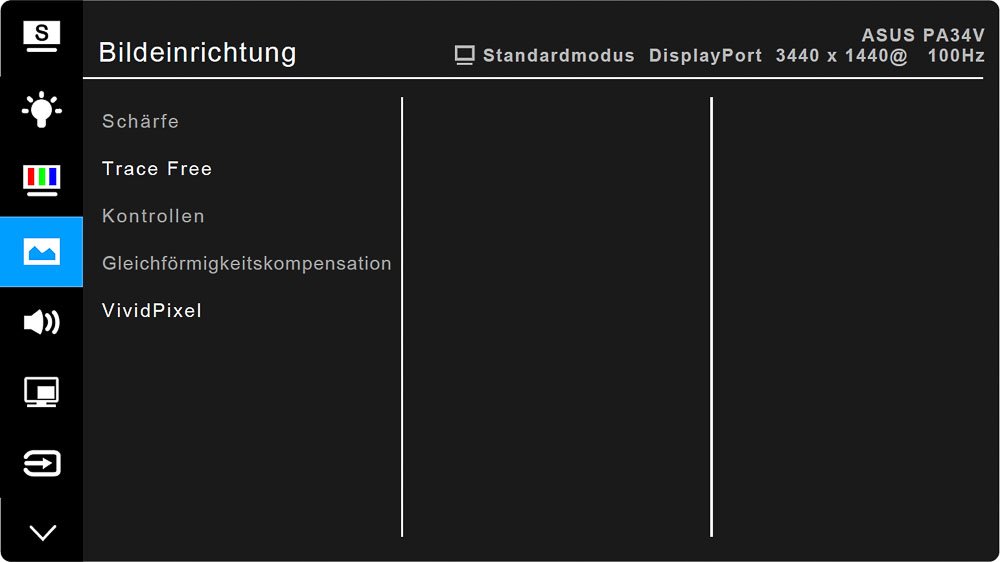Expand more menus with the down chevron
This screenshot has width=1000, height=562.
click(x=43, y=532)
